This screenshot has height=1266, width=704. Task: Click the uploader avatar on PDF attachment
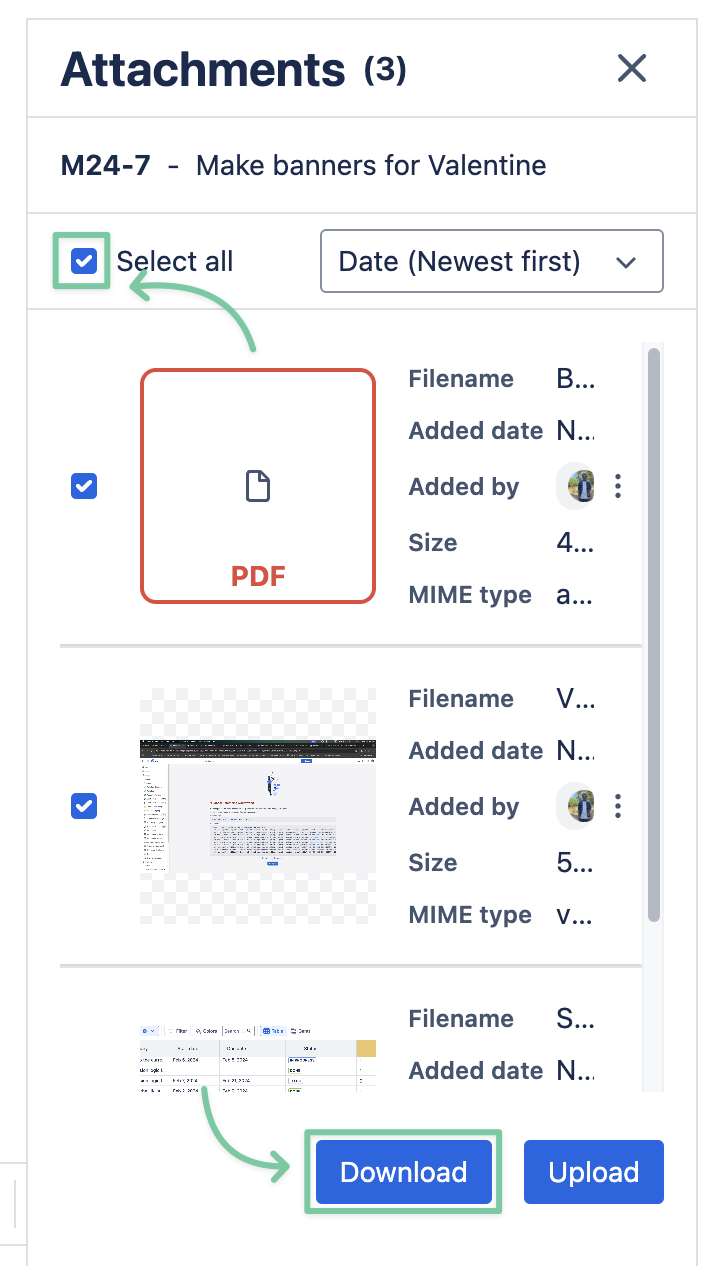(x=579, y=487)
